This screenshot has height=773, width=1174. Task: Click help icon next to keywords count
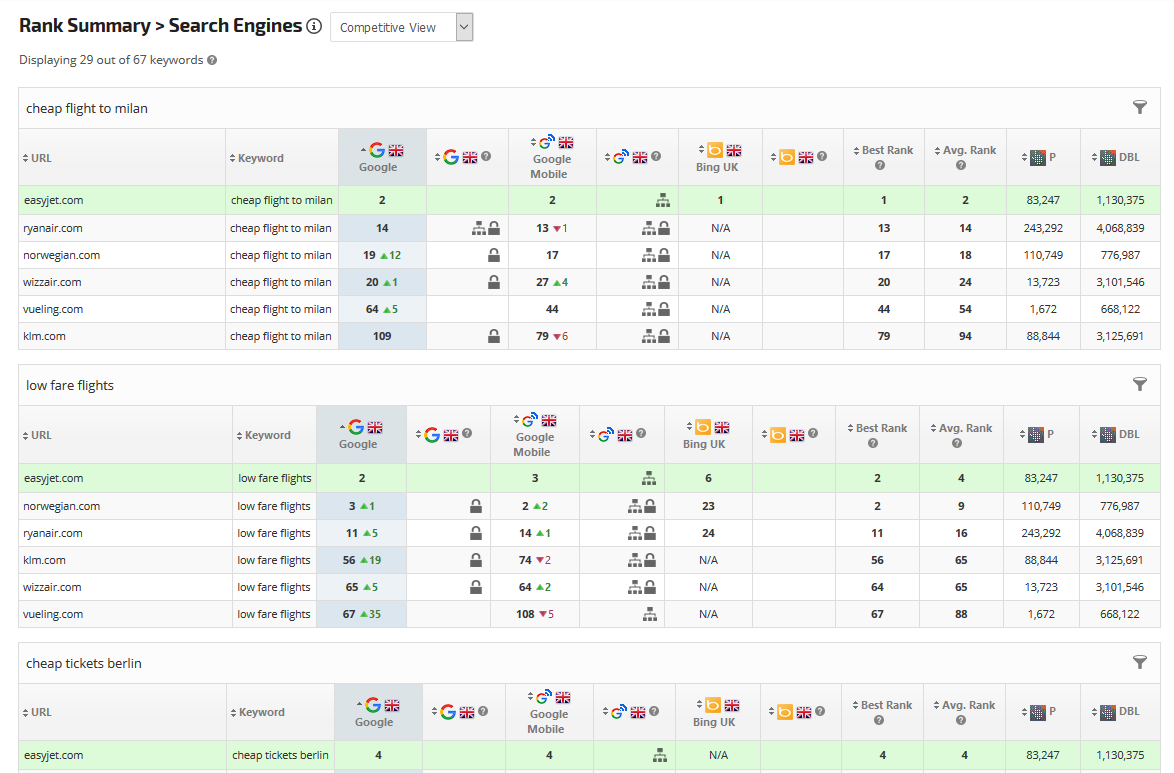(x=212, y=60)
